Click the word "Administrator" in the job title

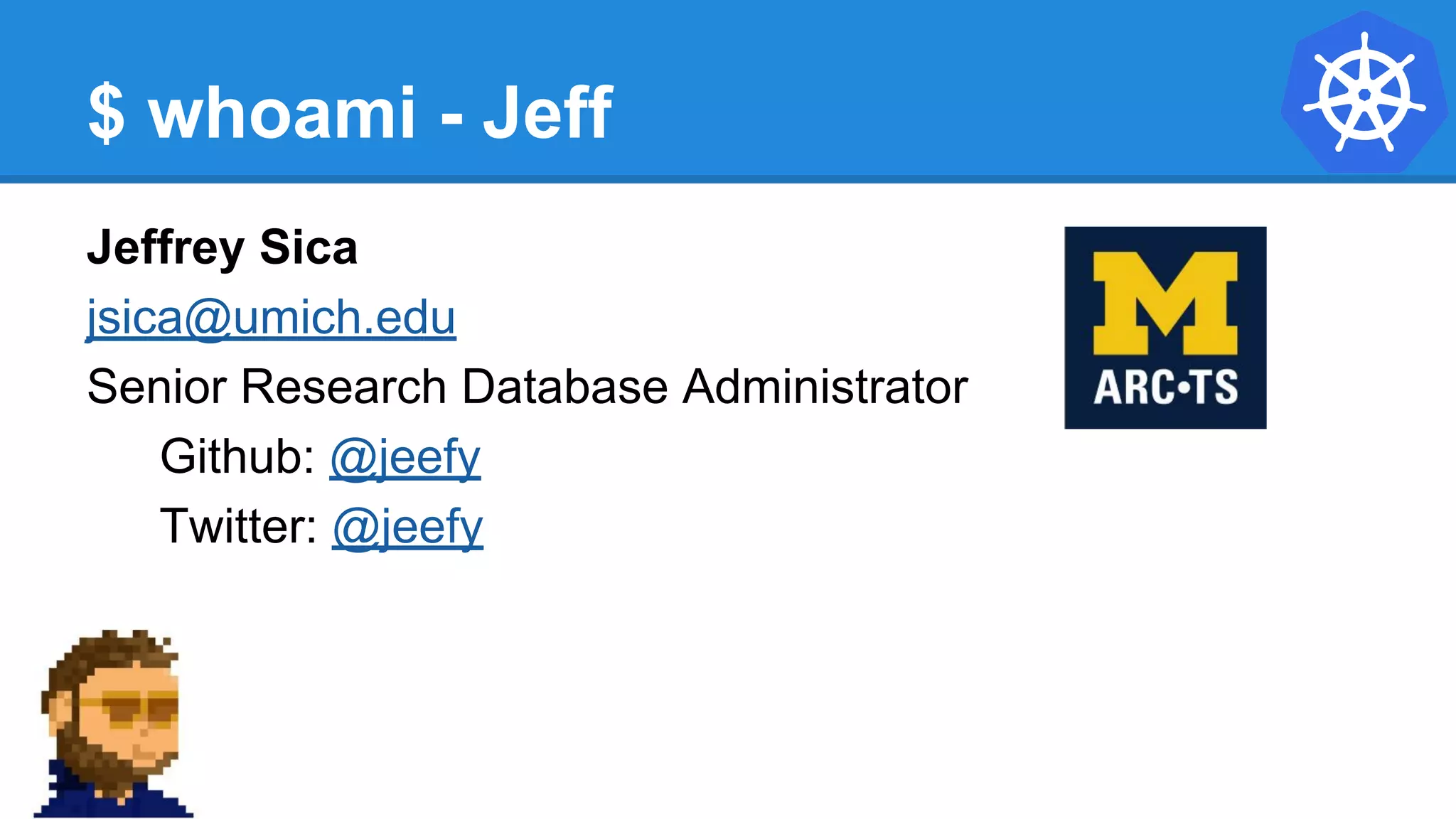click(825, 387)
